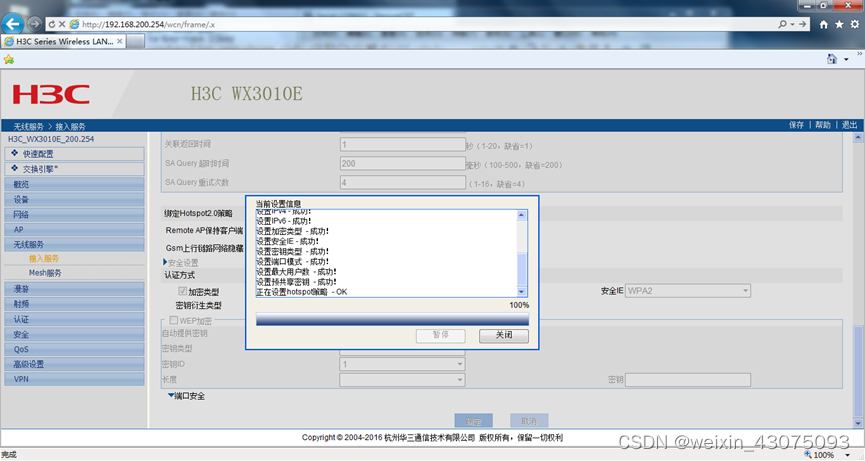Click the browser forward arrow button
Viewport: 865px width, 461px height.
point(35,24)
